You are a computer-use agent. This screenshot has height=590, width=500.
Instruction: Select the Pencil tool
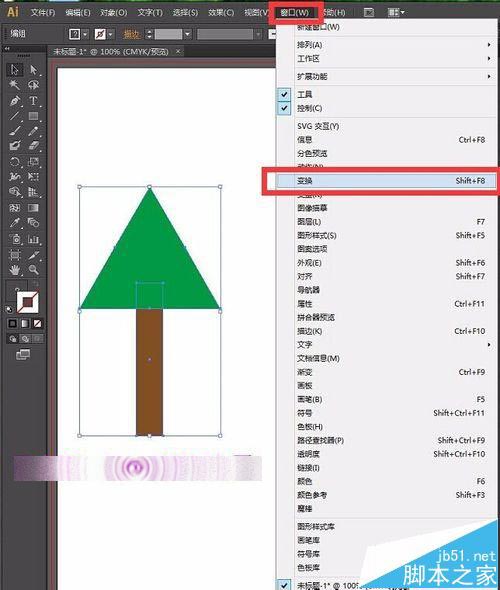[x=33, y=131]
